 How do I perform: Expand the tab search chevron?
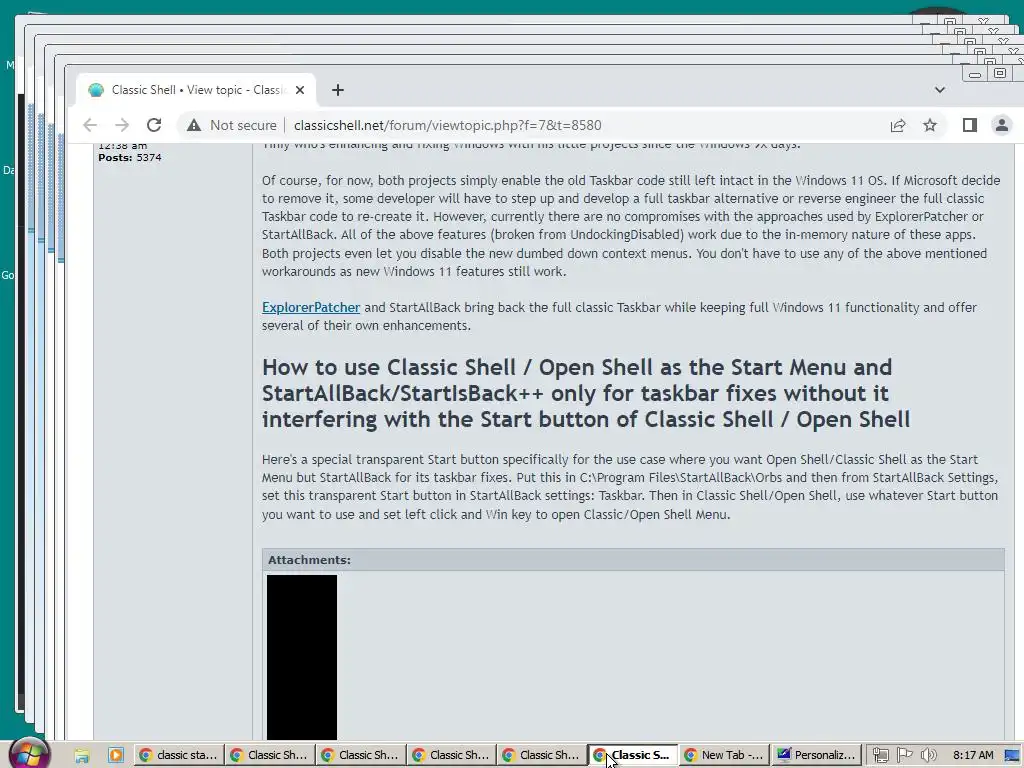(940, 90)
